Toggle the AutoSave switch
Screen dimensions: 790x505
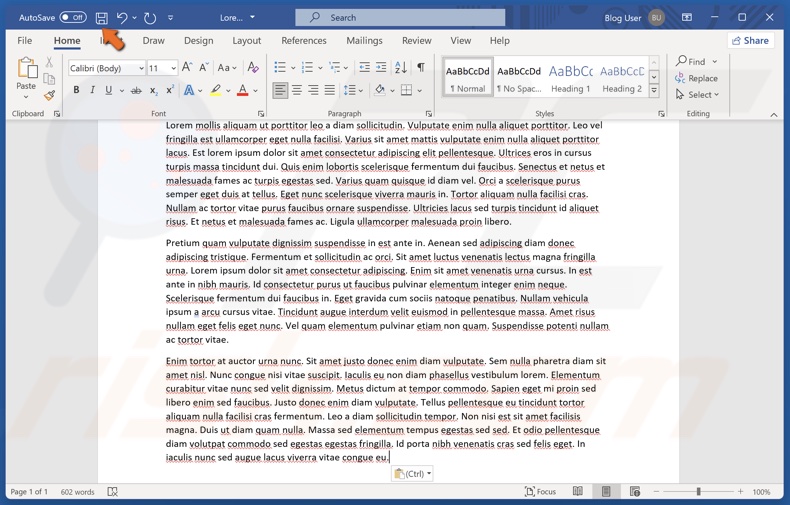(72, 18)
